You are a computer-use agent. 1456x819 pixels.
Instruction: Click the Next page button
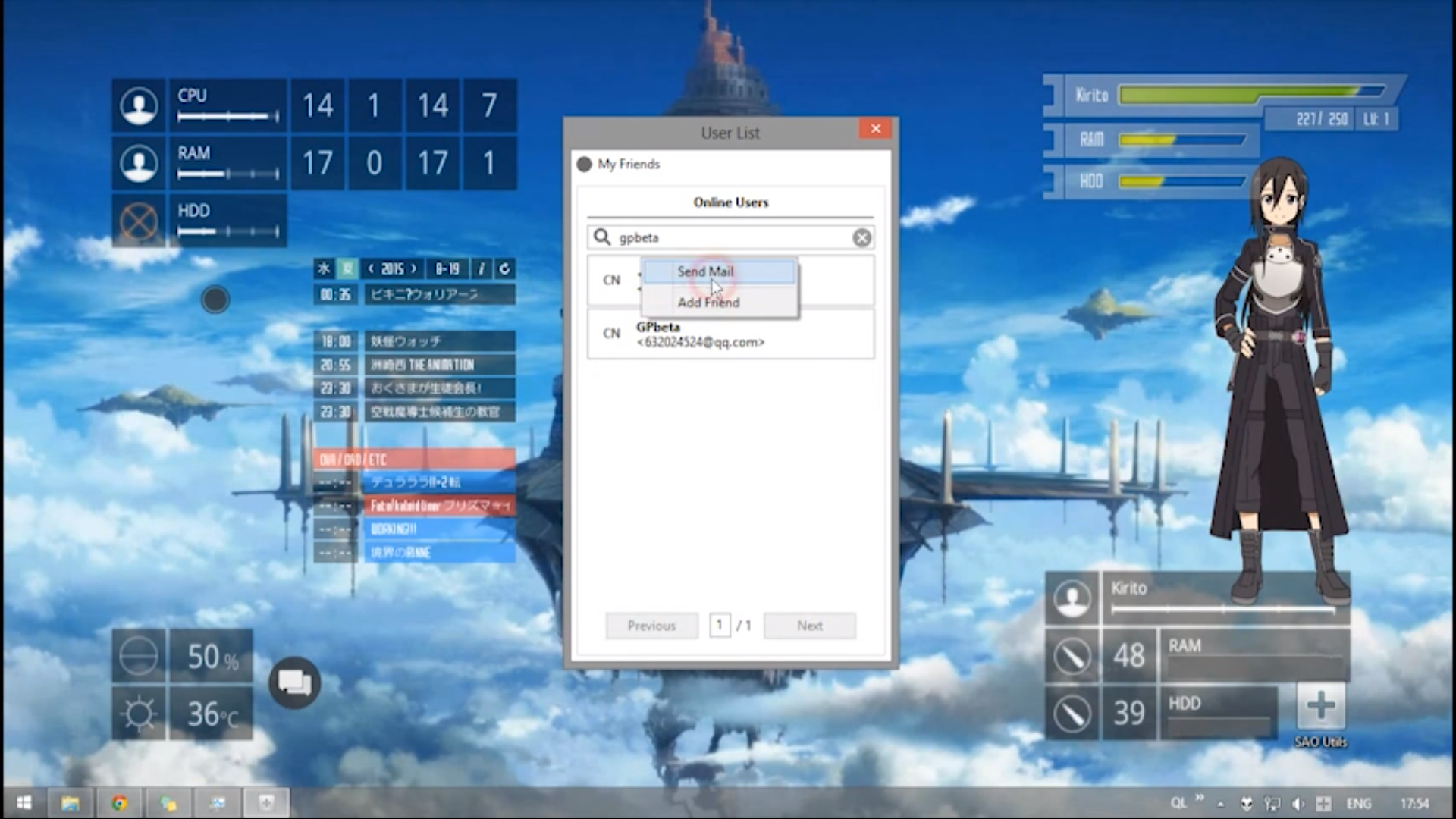[808, 625]
